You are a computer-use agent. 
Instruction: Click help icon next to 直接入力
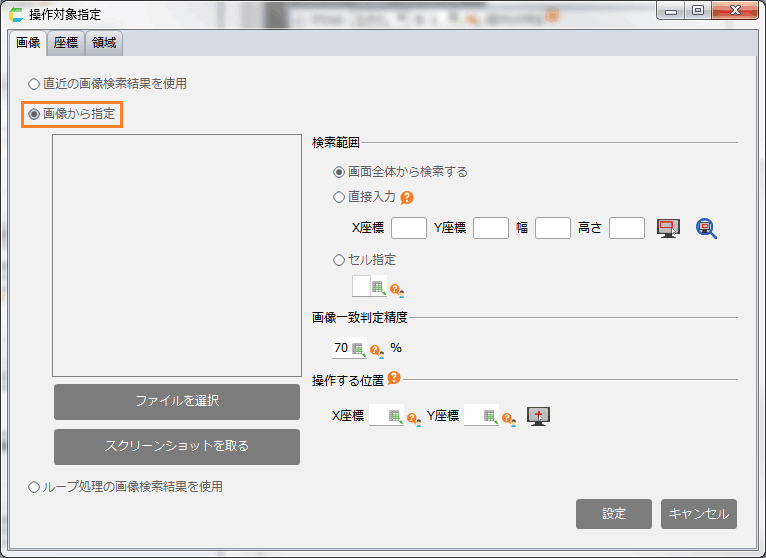click(x=407, y=198)
